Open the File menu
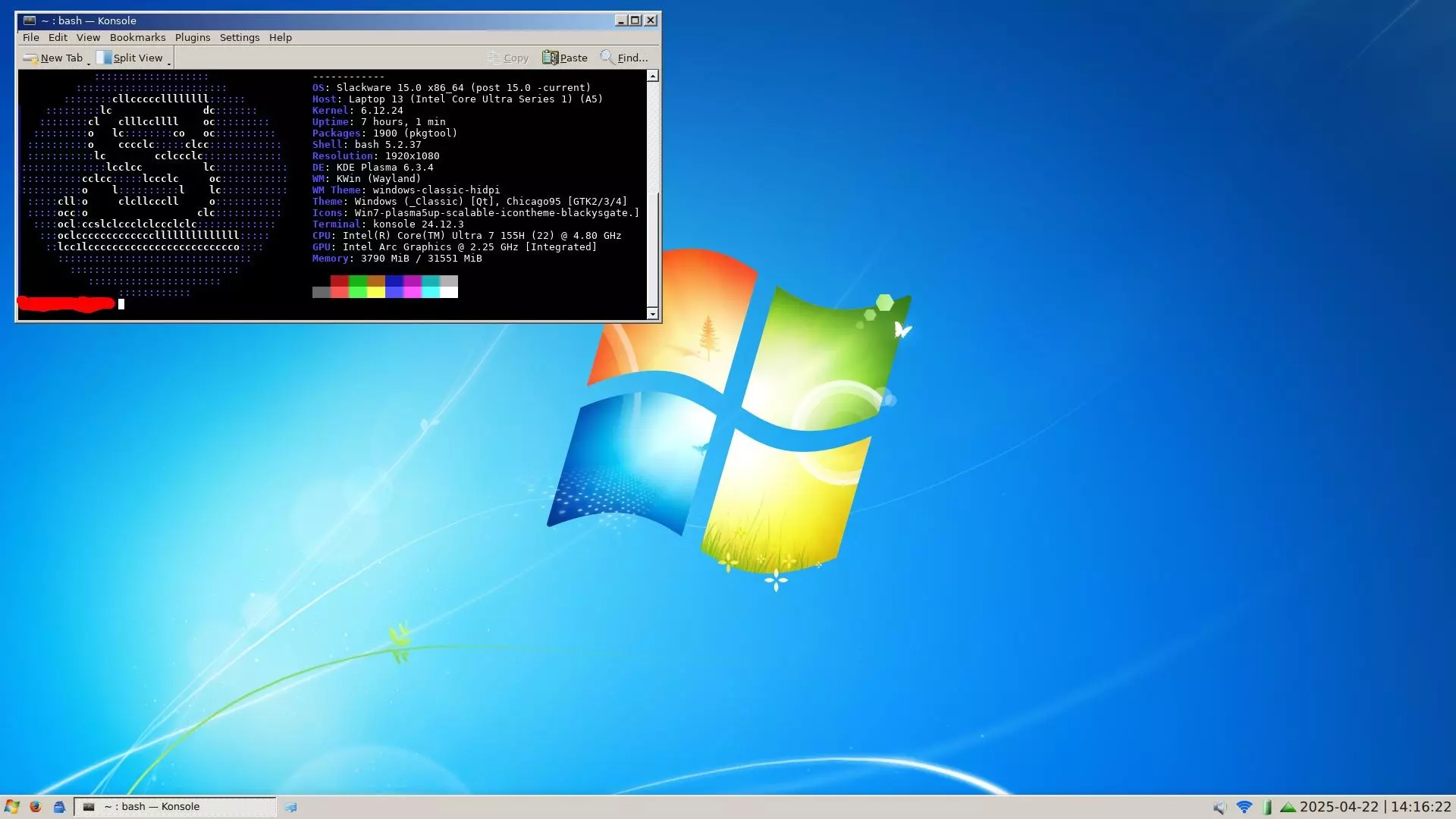Screen dimensions: 1456x819 coord(31,37)
